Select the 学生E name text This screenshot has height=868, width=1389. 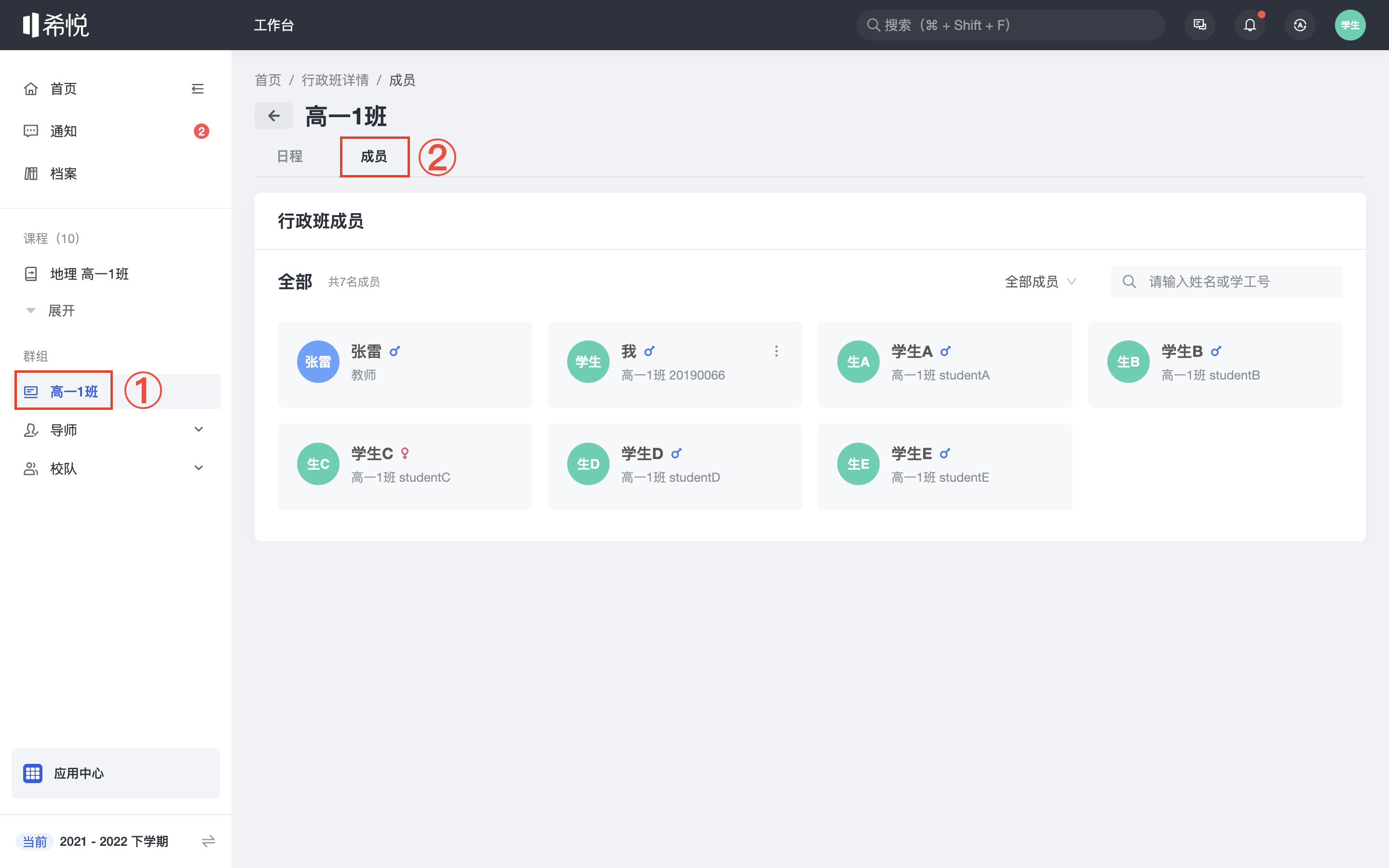(x=912, y=453)
